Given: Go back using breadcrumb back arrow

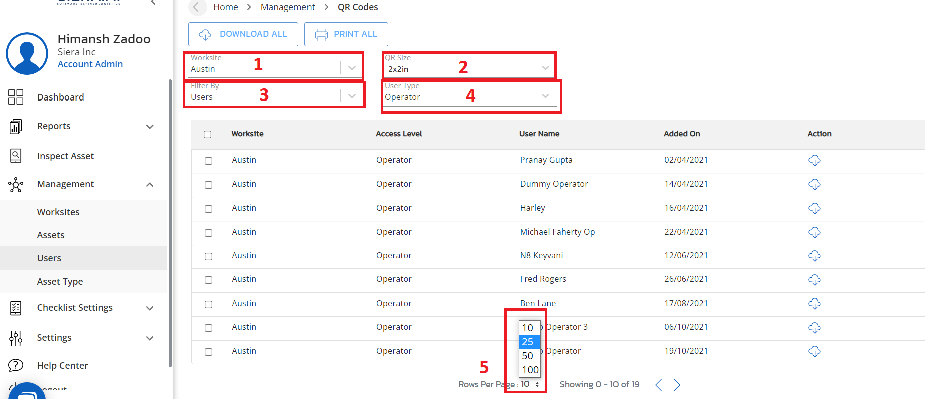Looking at the screenshot, I should [198, 7].
